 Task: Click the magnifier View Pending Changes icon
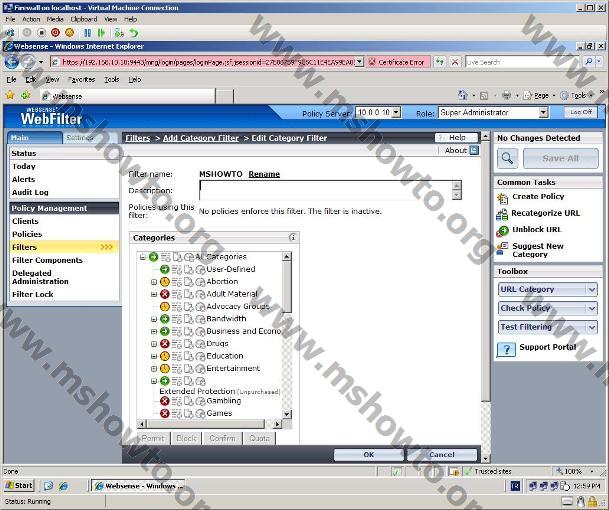click(507, 158)
